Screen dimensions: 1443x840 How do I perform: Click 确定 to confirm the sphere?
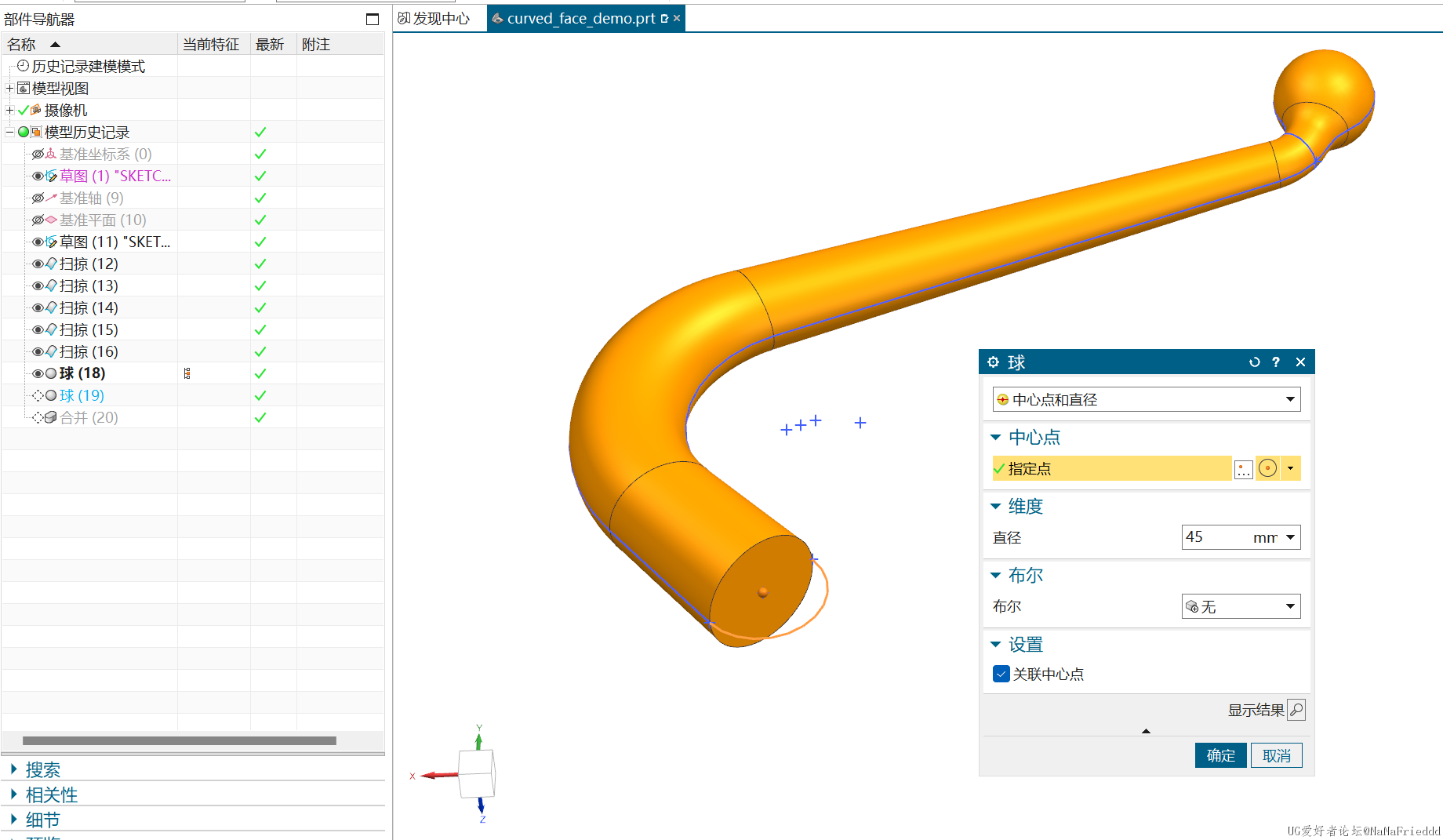pyautogui.click(x=1220, y=755)
